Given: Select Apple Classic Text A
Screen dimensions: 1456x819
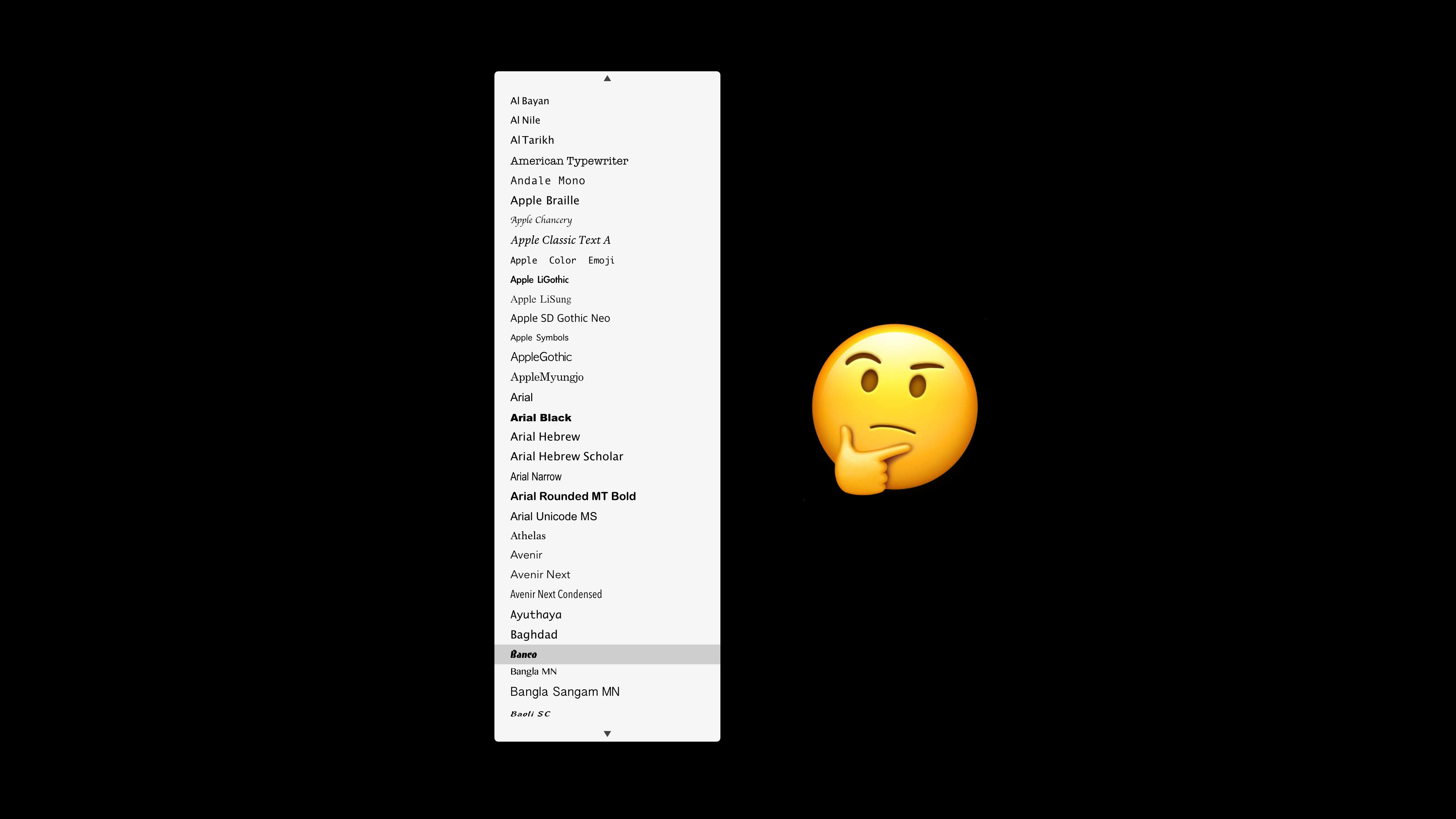Looking at the screenshot, I should click(x=607, y=240).
